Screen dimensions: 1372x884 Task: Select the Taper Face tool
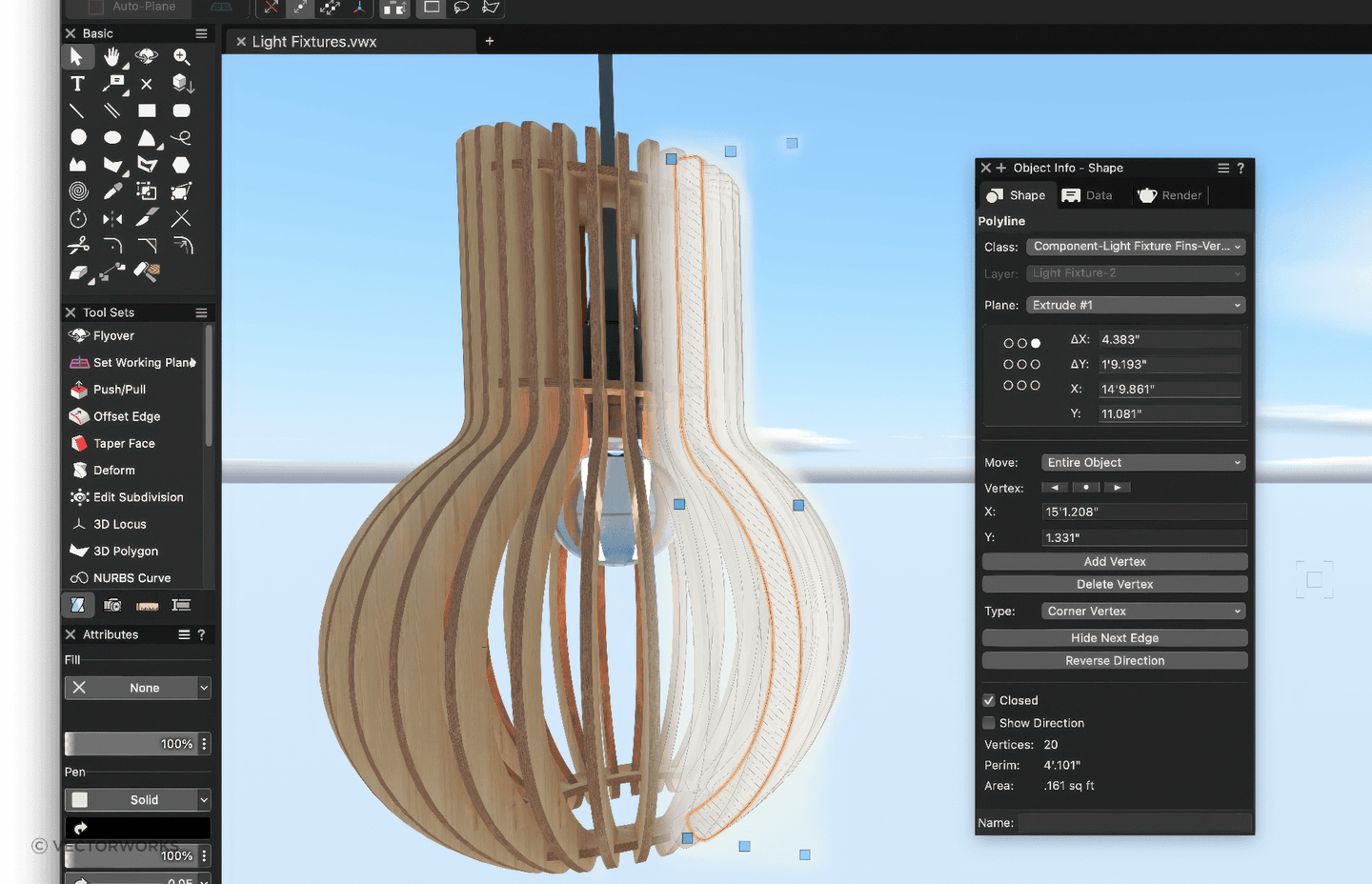tap(124, 443)
